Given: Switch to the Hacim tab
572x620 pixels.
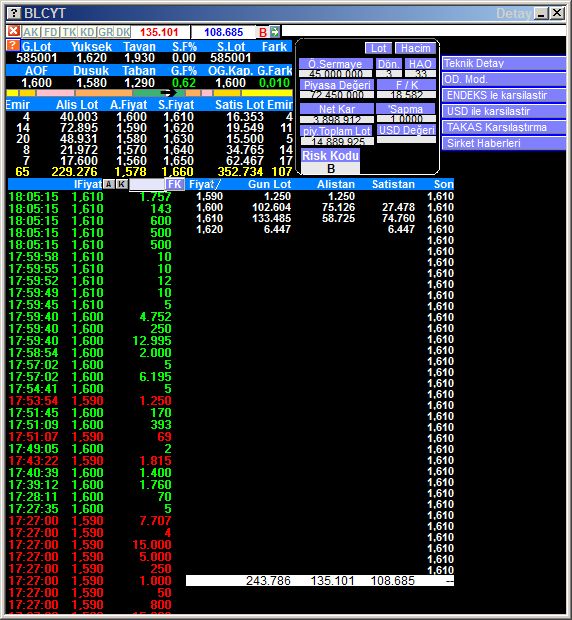Looking at the screenshot, I should click(415, 48).
